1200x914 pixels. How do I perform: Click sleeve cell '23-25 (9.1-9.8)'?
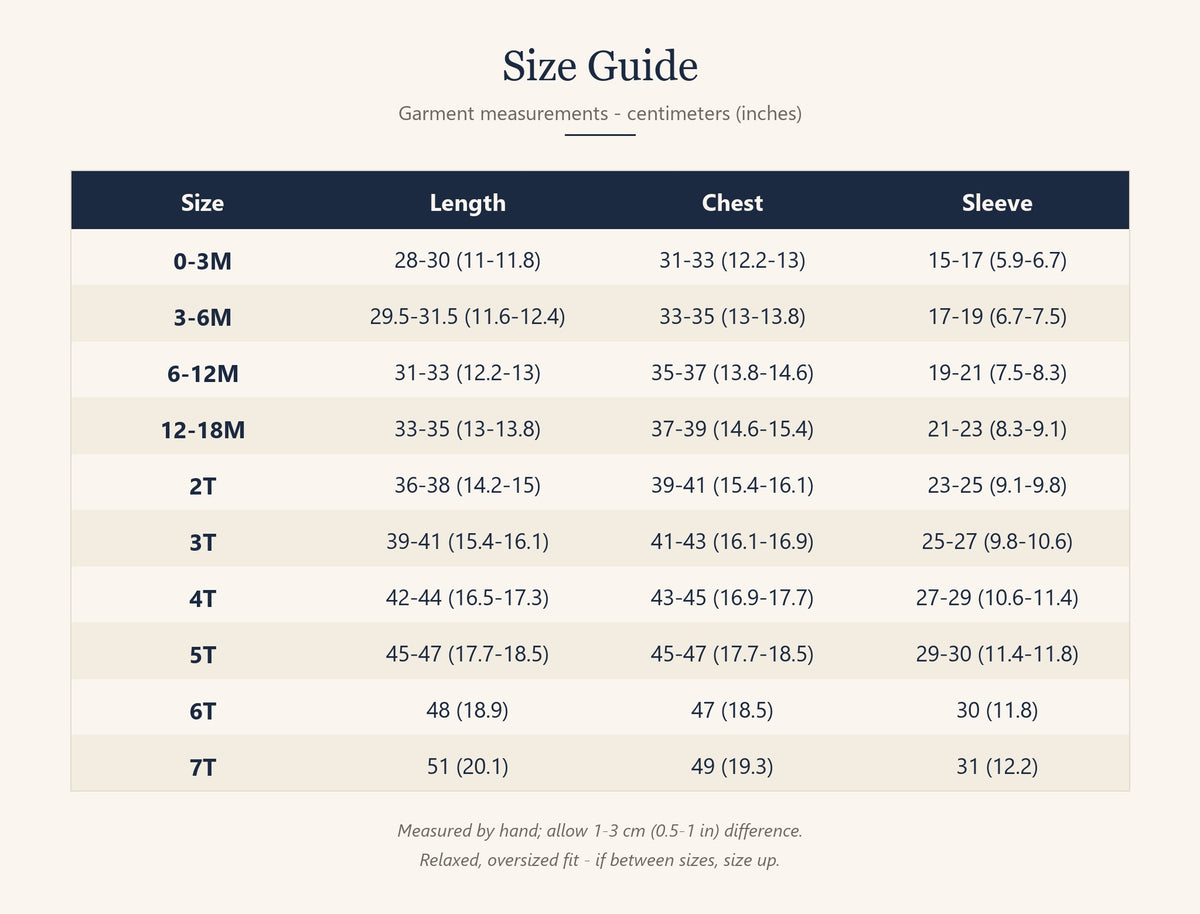(997, 485)
